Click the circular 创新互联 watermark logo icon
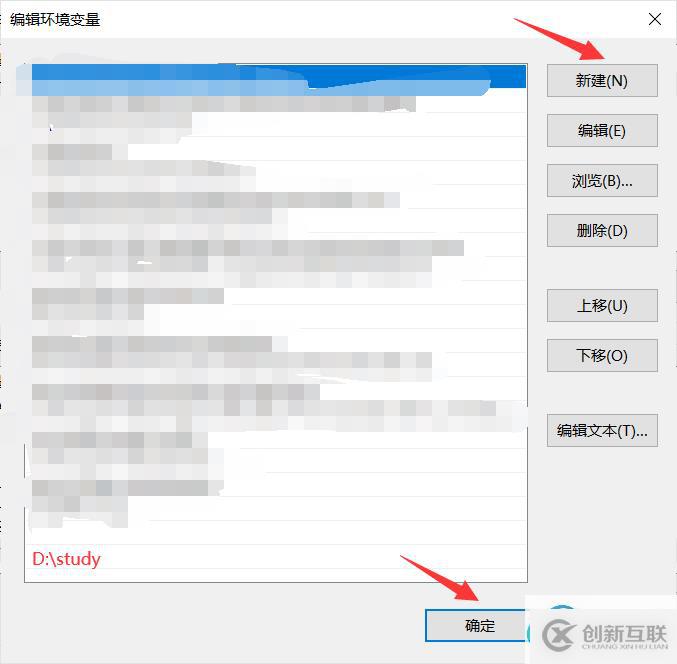This screenshot has height=664, width=677. [559, 635]
